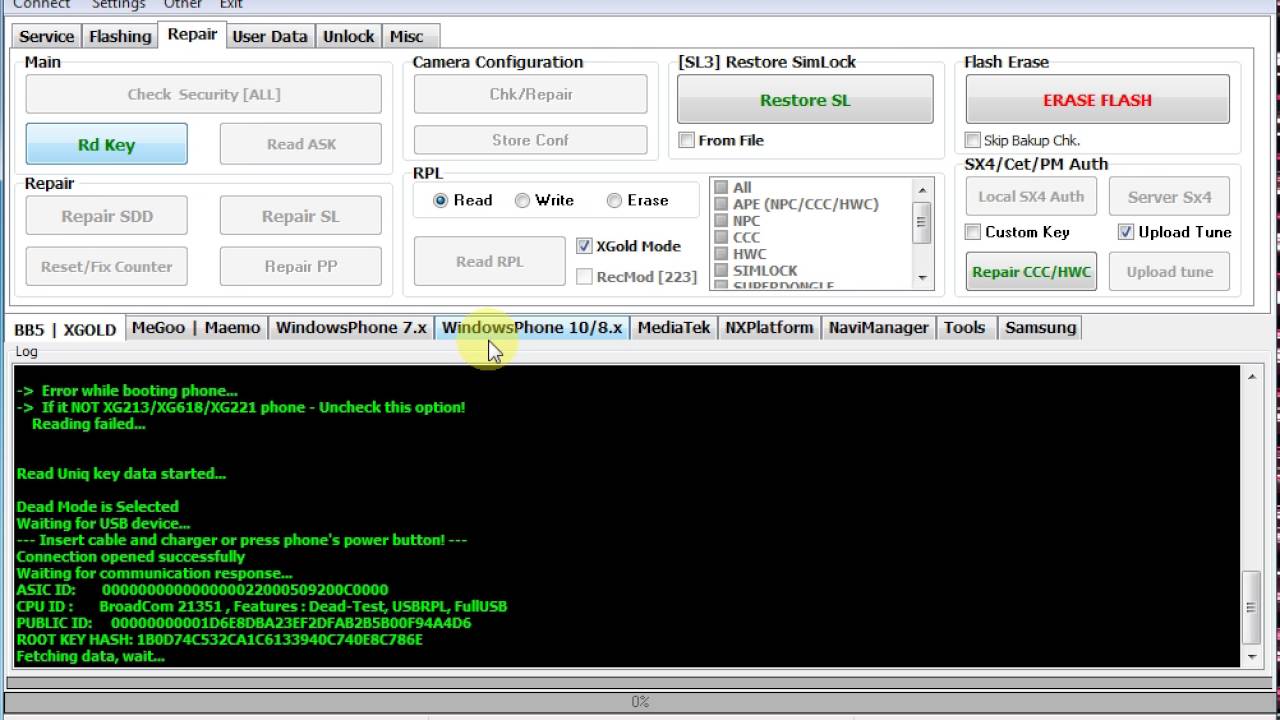Enable the Custom Key checkbox
1280x720 pixels.
tap(973, 232)
